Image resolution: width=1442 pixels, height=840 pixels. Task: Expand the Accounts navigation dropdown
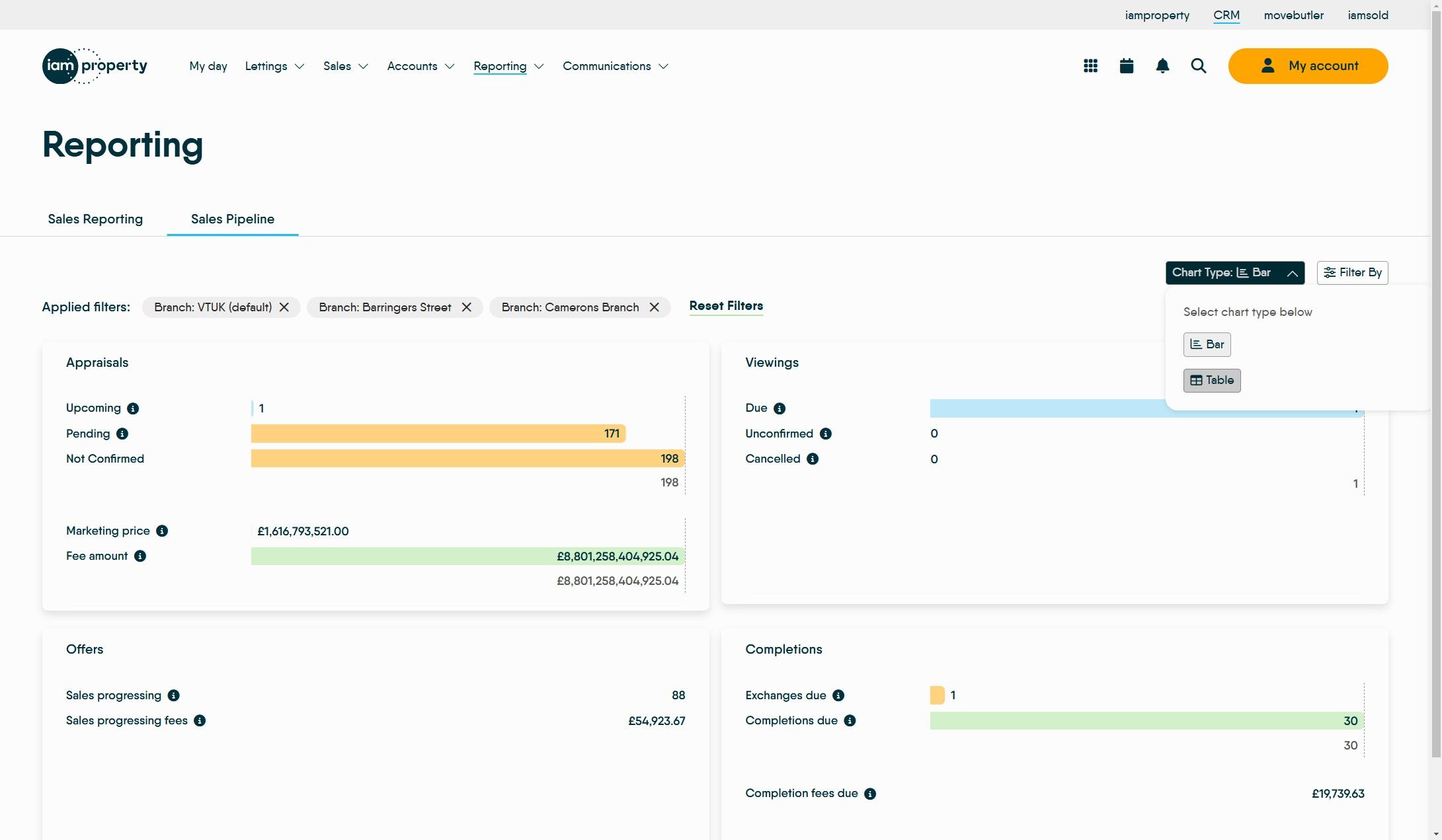click(x=421, y=66)
